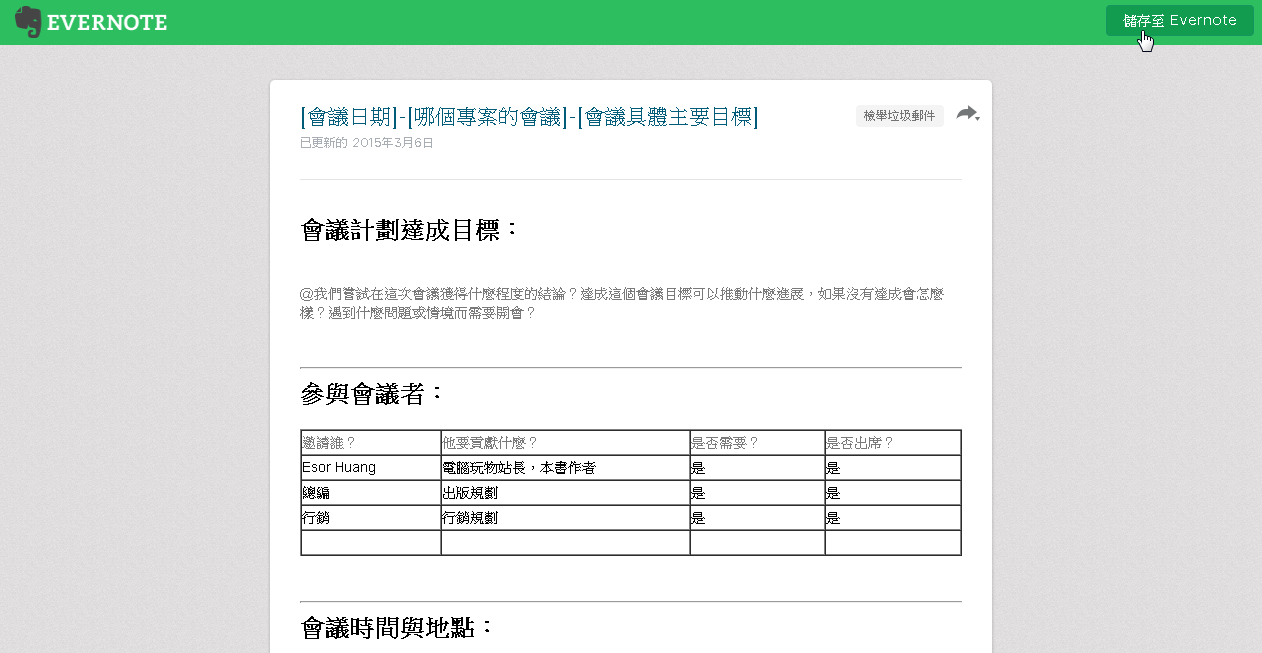Click the updated date 2015年3月6日

(x=394, y=142)
